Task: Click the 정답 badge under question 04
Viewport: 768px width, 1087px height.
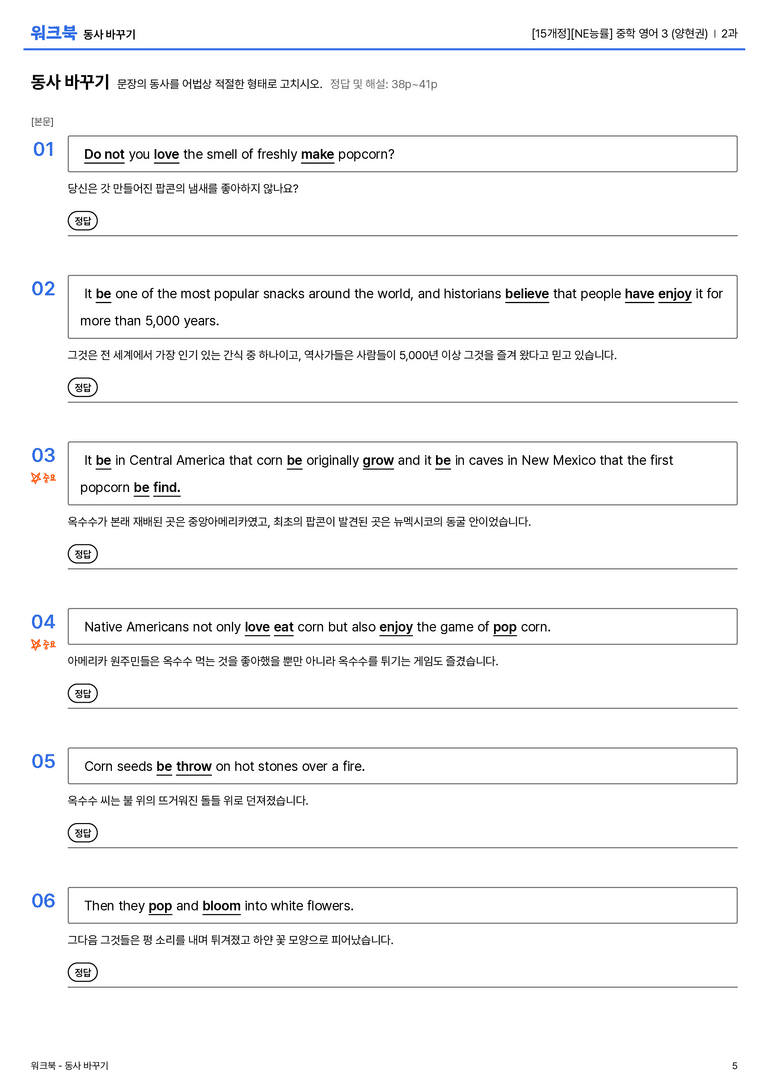Action: pos(82,693)
